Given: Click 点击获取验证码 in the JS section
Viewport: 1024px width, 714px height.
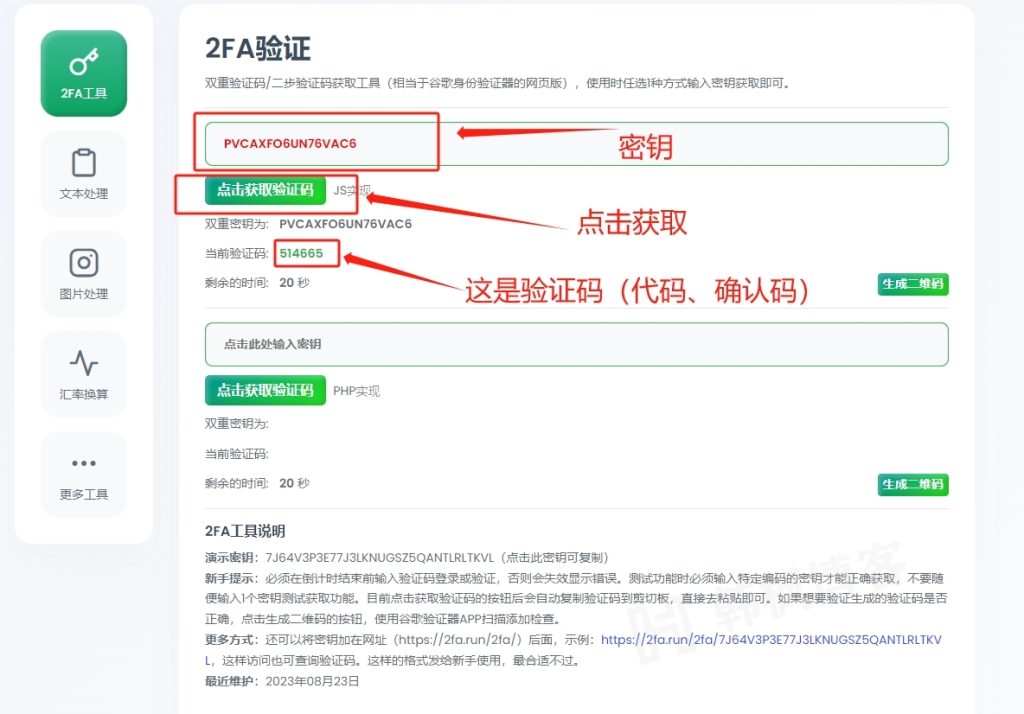Looking at the screenshot, I should (264, 190).
